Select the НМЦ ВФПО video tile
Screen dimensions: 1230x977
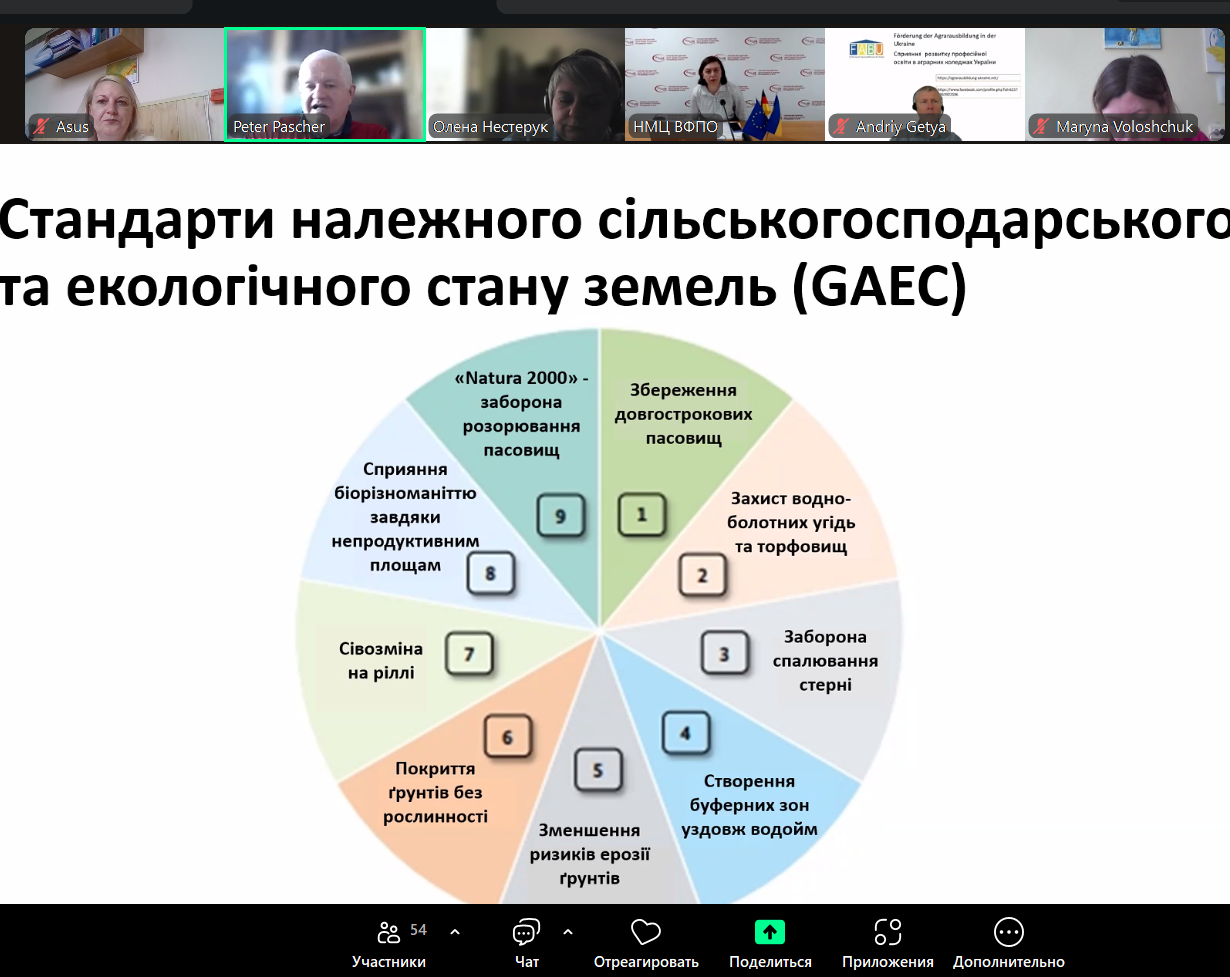pyautogui.click(x=725, y=84)
